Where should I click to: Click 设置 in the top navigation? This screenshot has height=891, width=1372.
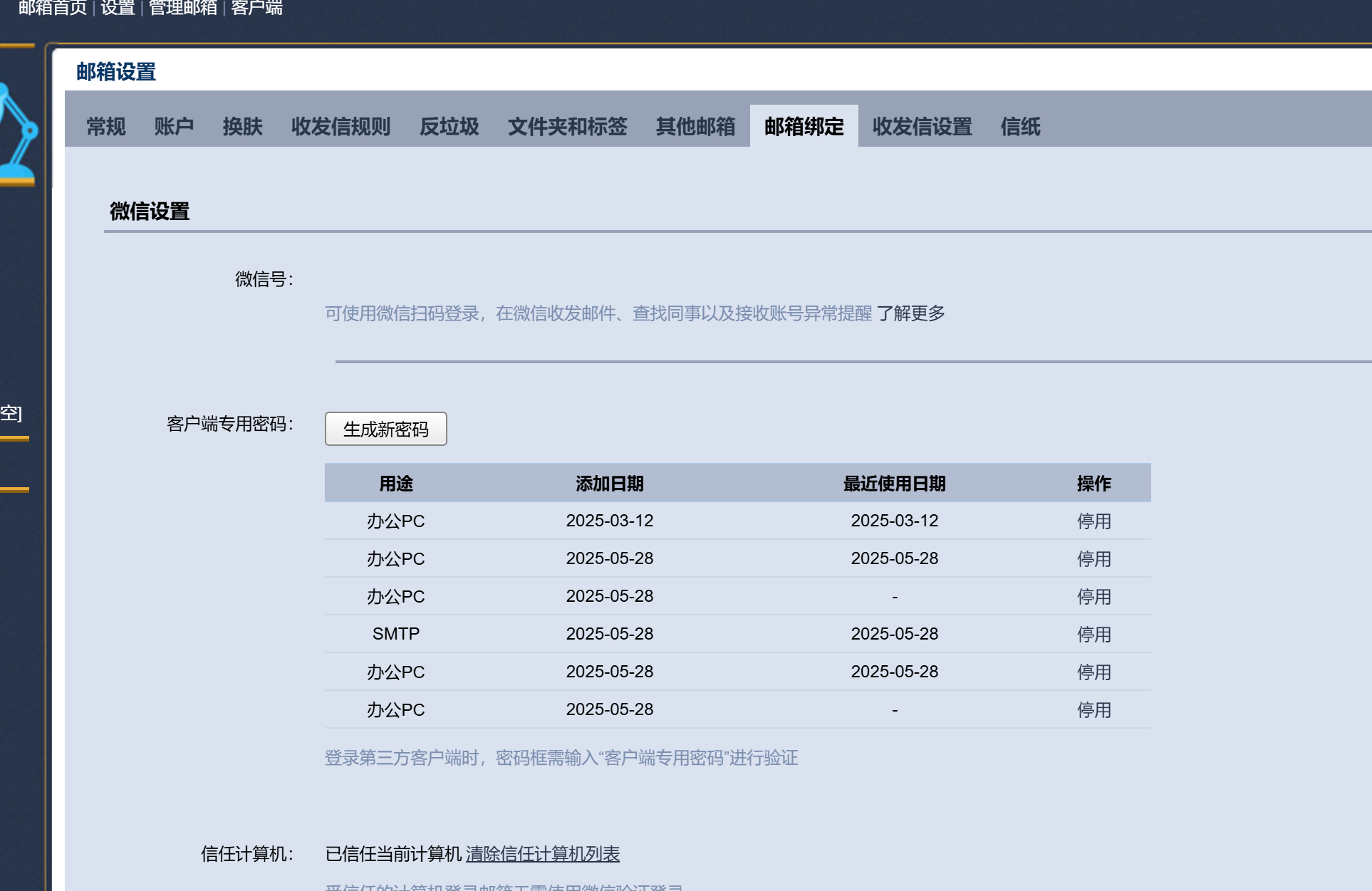point(118,8)
